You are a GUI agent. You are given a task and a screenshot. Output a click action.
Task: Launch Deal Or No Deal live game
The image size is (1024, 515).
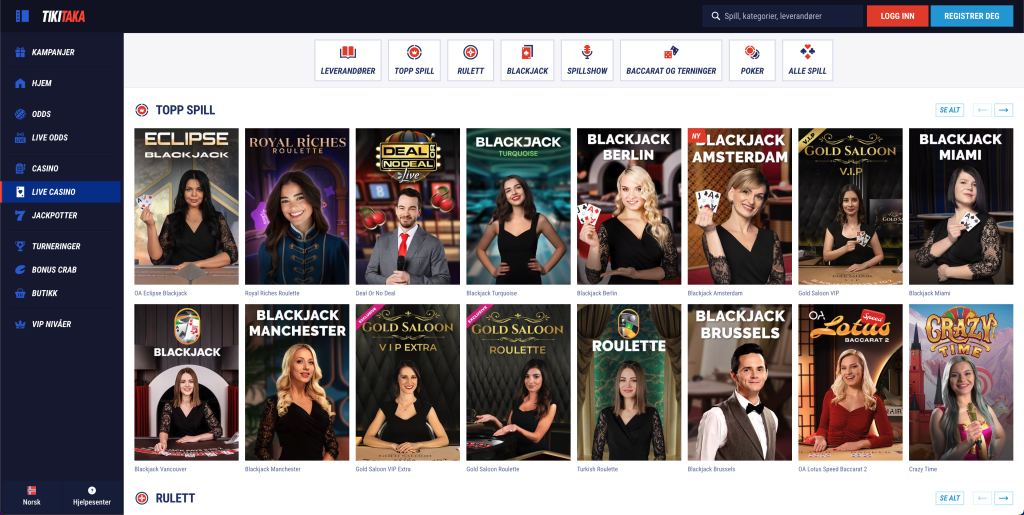point(408,206)
